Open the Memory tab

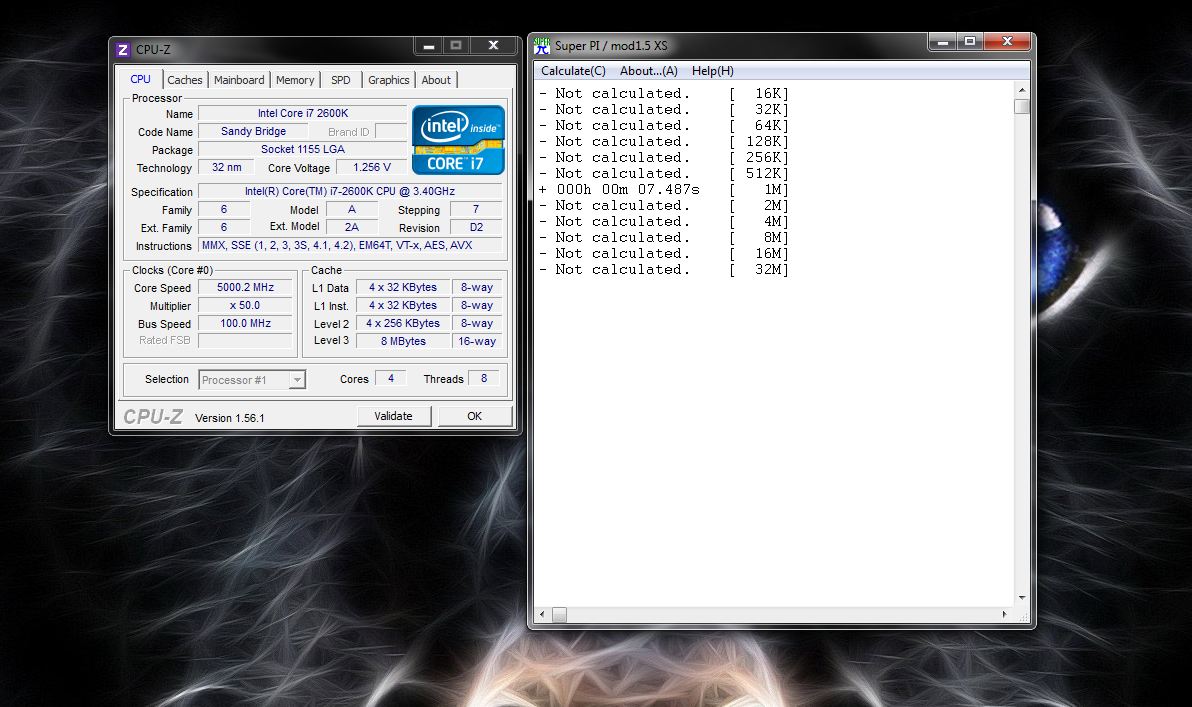click(295, 80)
